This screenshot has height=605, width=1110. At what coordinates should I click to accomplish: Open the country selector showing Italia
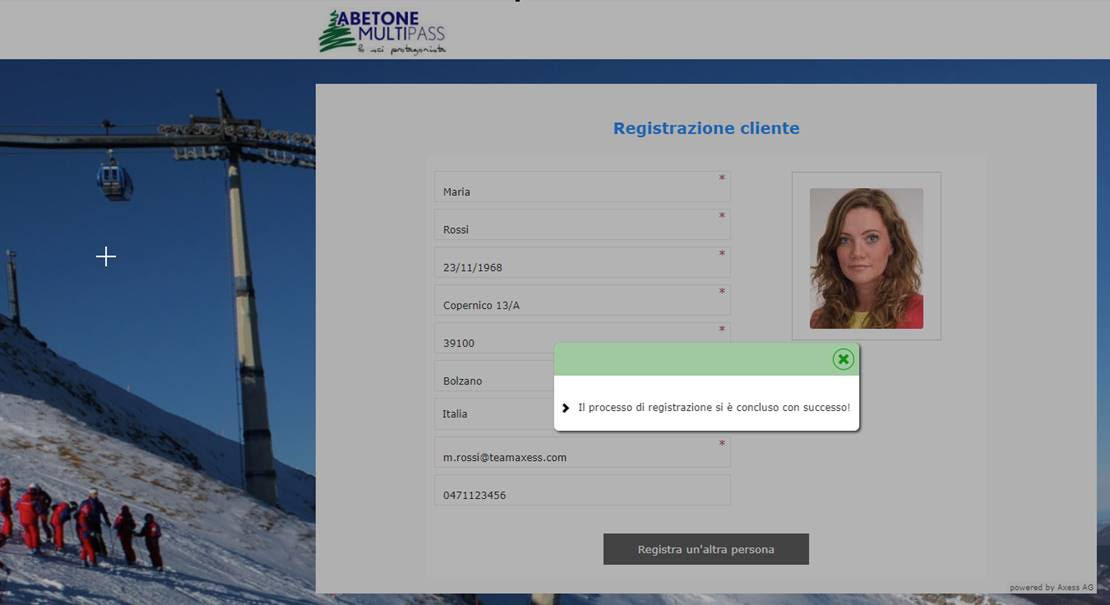[494, 413]
